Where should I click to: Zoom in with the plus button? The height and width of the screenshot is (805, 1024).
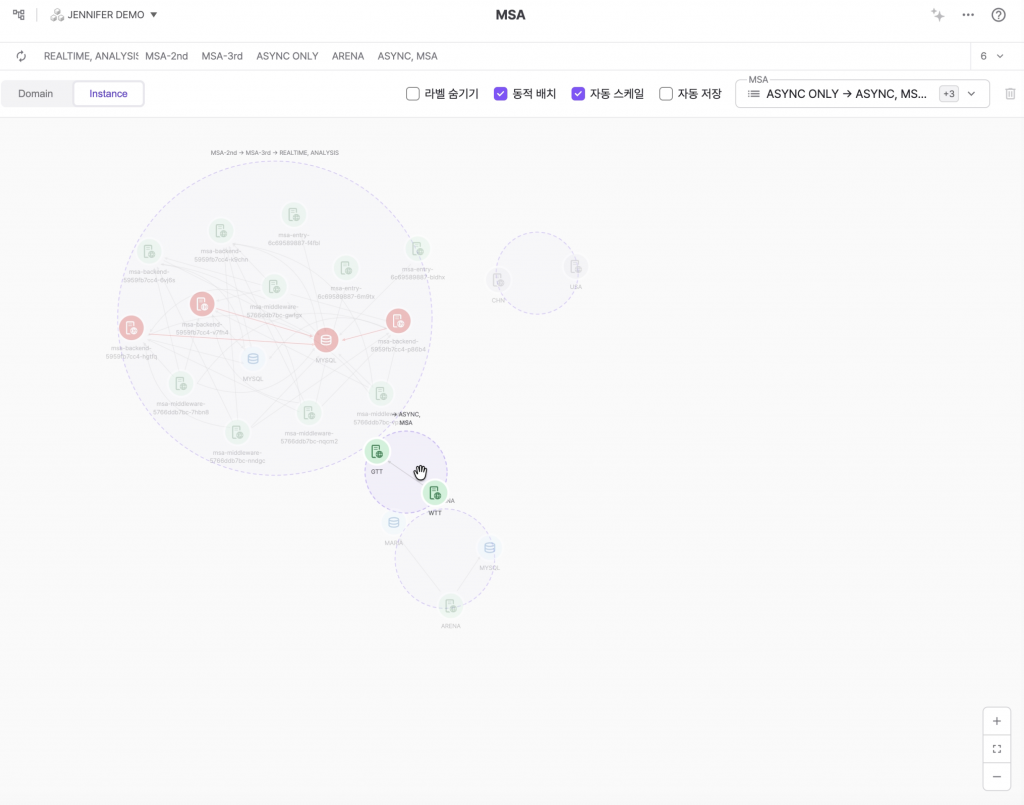coord(996,721)
